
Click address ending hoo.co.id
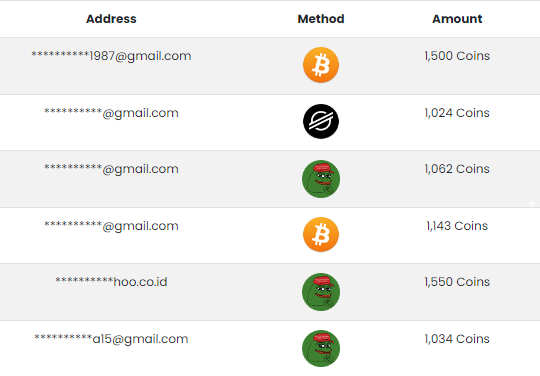click(111, 282)
